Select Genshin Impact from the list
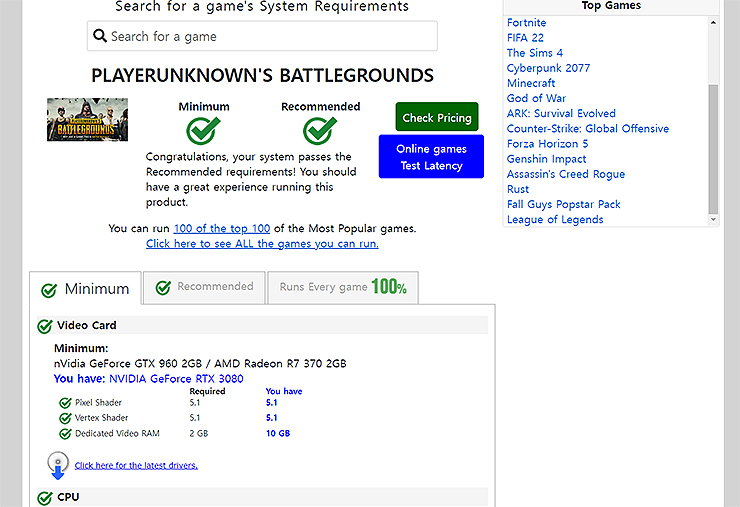 [547, 159]
